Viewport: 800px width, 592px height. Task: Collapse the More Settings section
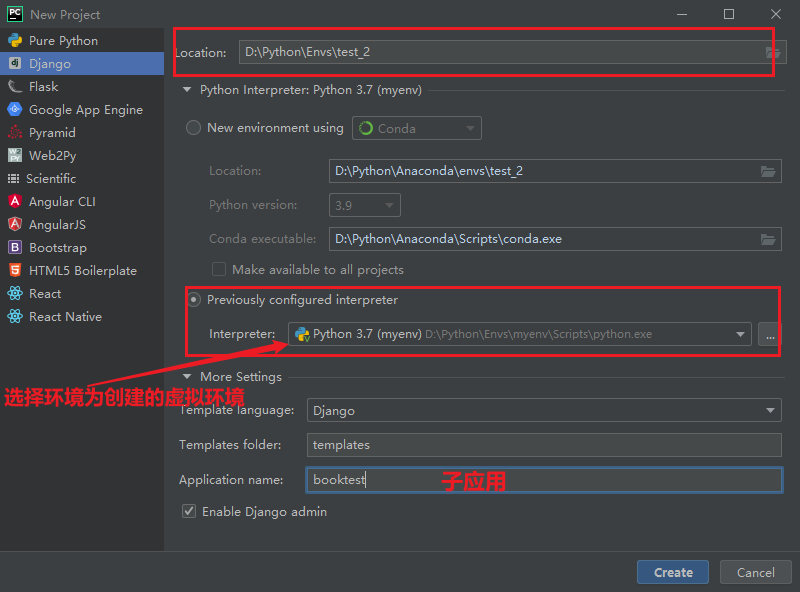(187, 377)
